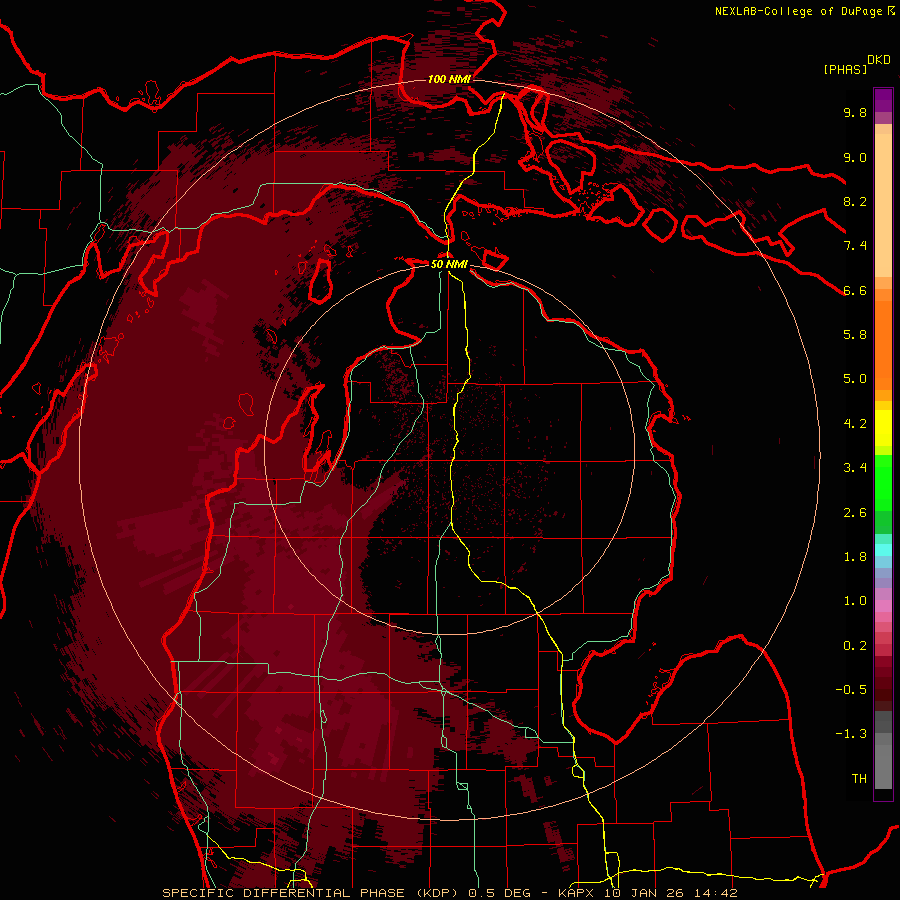Screen dimensions: 900x900
Task: Click the 4.2 scale label
Action: (855, 424)
